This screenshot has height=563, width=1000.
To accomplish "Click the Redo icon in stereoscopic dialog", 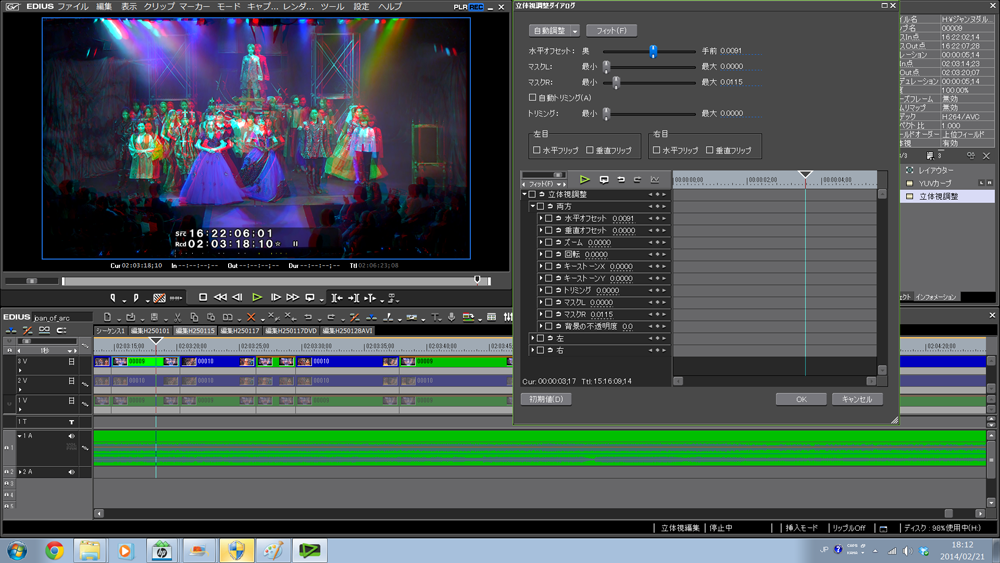I will click(x=637, y=180).
